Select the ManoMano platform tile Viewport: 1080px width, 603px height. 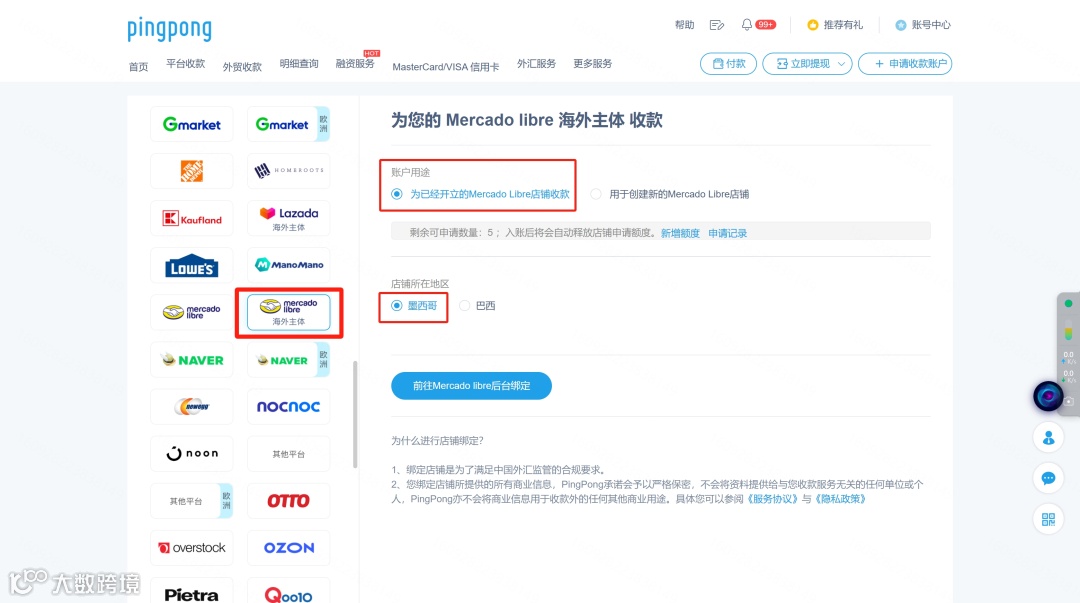(x=289, y=265)
